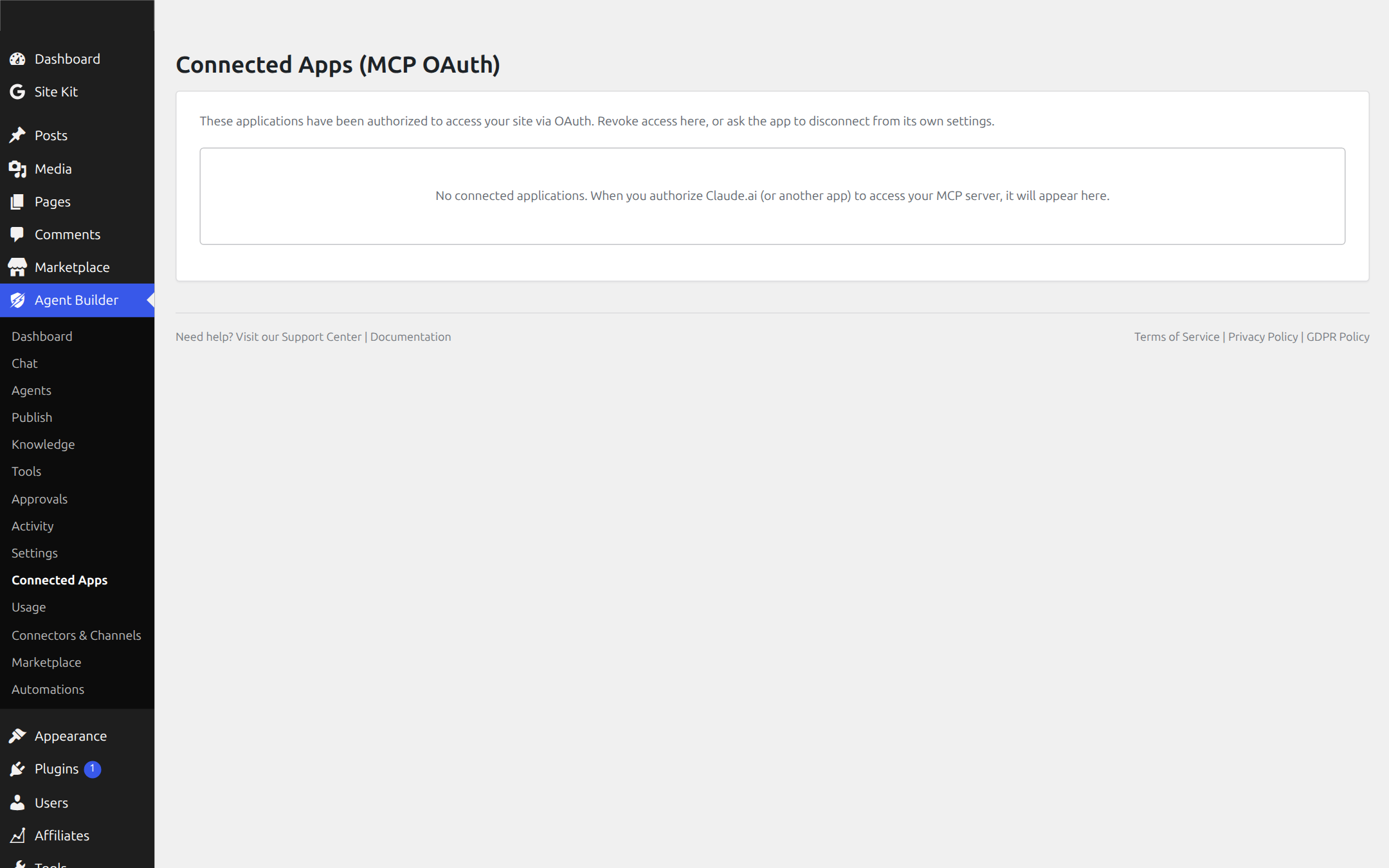Click the Posts pushpin icon

[x=17, y=136]
